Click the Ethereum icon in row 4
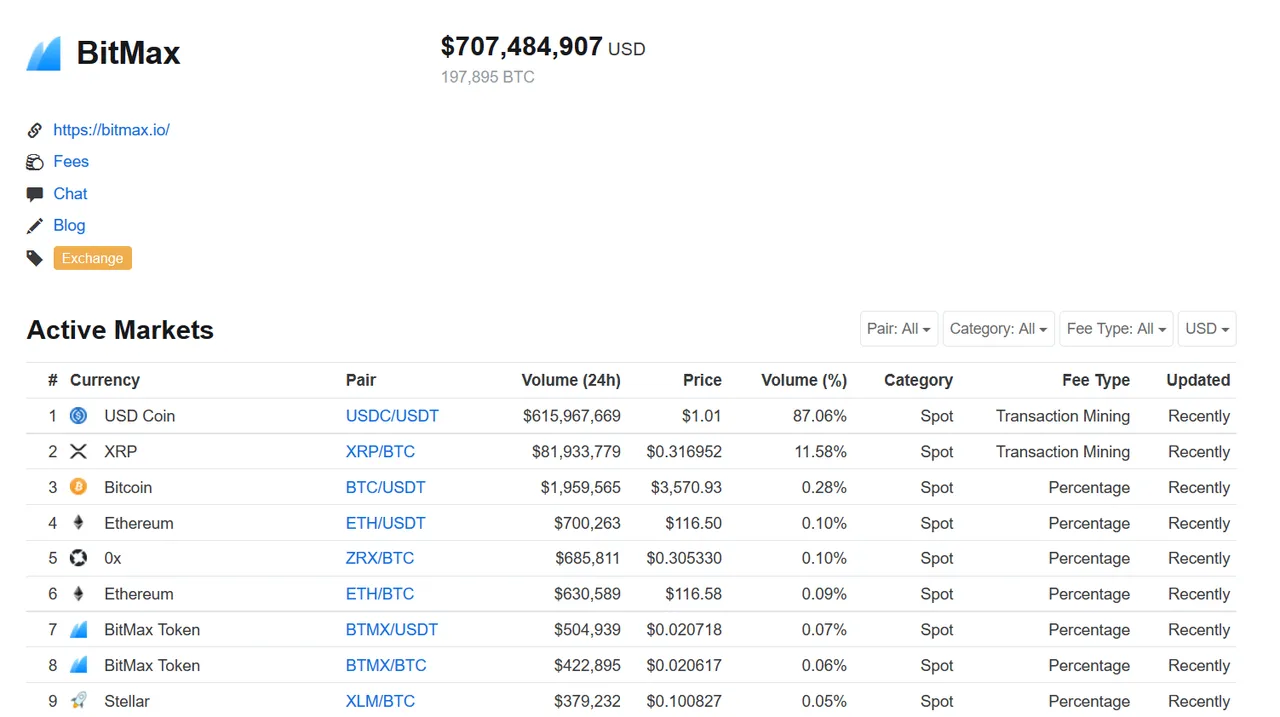This screenshot has height=717, width=1280. click(79, 523)
